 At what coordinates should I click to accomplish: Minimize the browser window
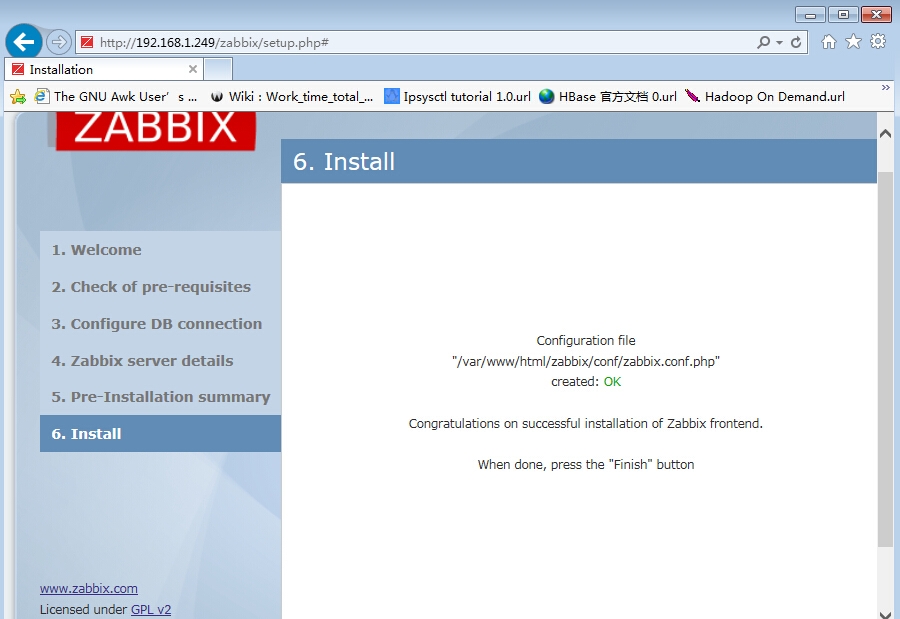pos(810,15)
